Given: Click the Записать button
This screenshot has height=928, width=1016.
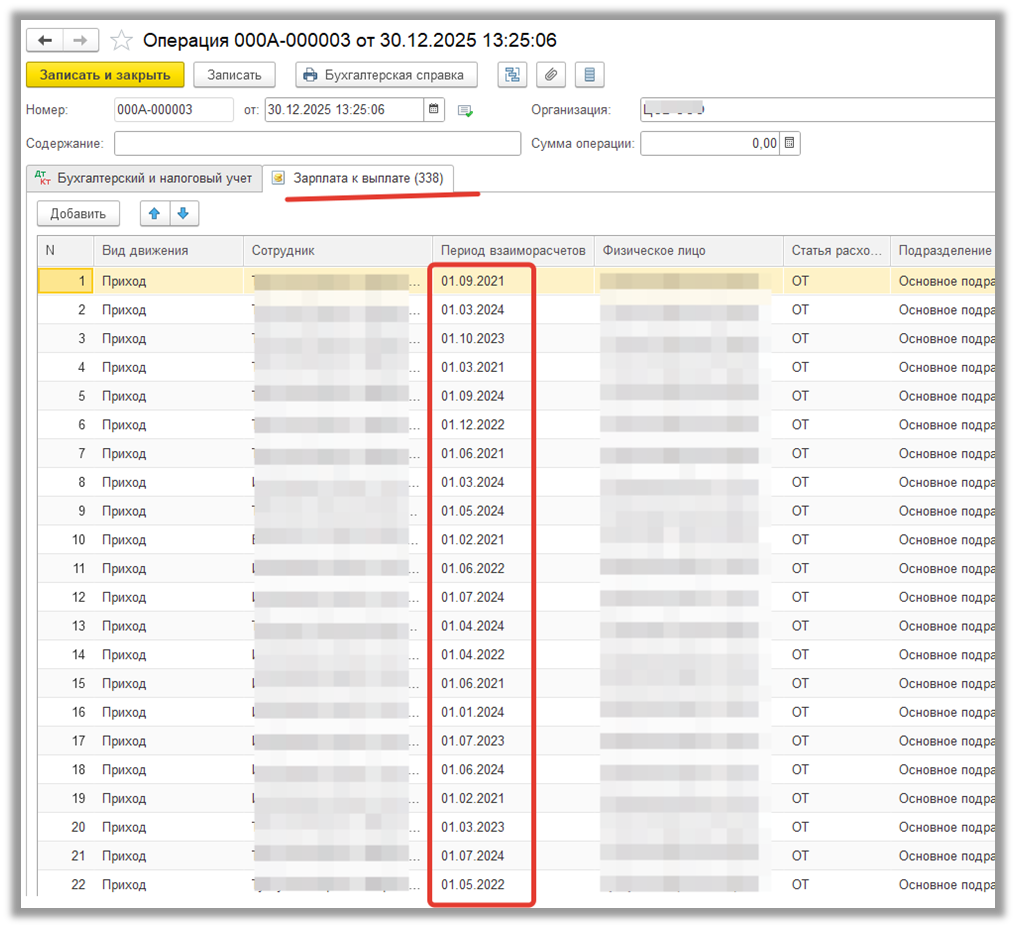Looking at the screenshot, I should click(x=234, y=75).
